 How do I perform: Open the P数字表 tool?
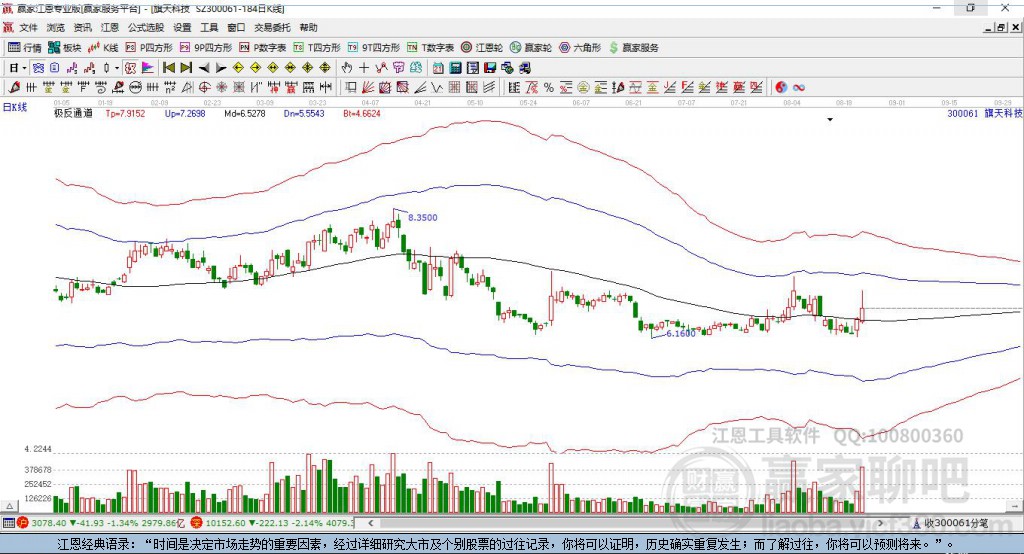263,48
